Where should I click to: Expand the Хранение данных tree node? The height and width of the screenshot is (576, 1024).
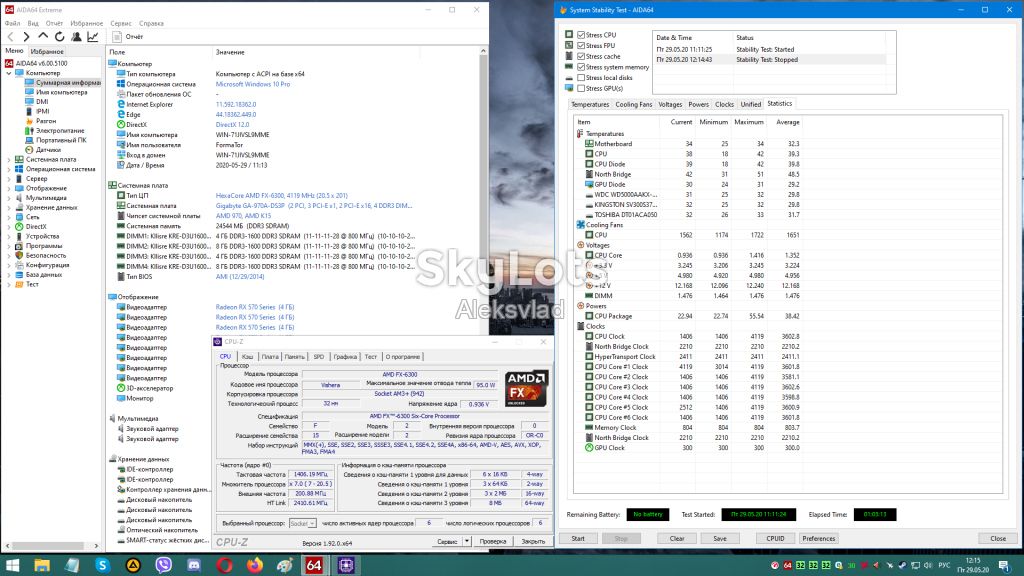(x=9, y=208)
